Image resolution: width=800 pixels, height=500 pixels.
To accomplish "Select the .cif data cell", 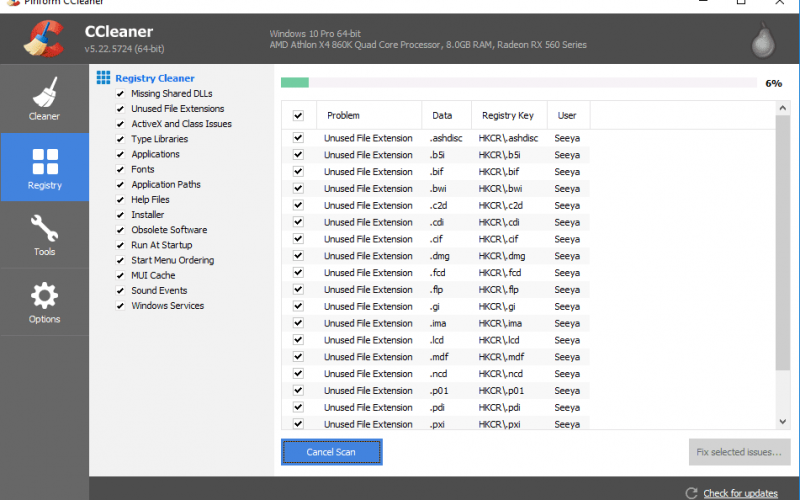I will pyautogui.click(x=436, y=239).
